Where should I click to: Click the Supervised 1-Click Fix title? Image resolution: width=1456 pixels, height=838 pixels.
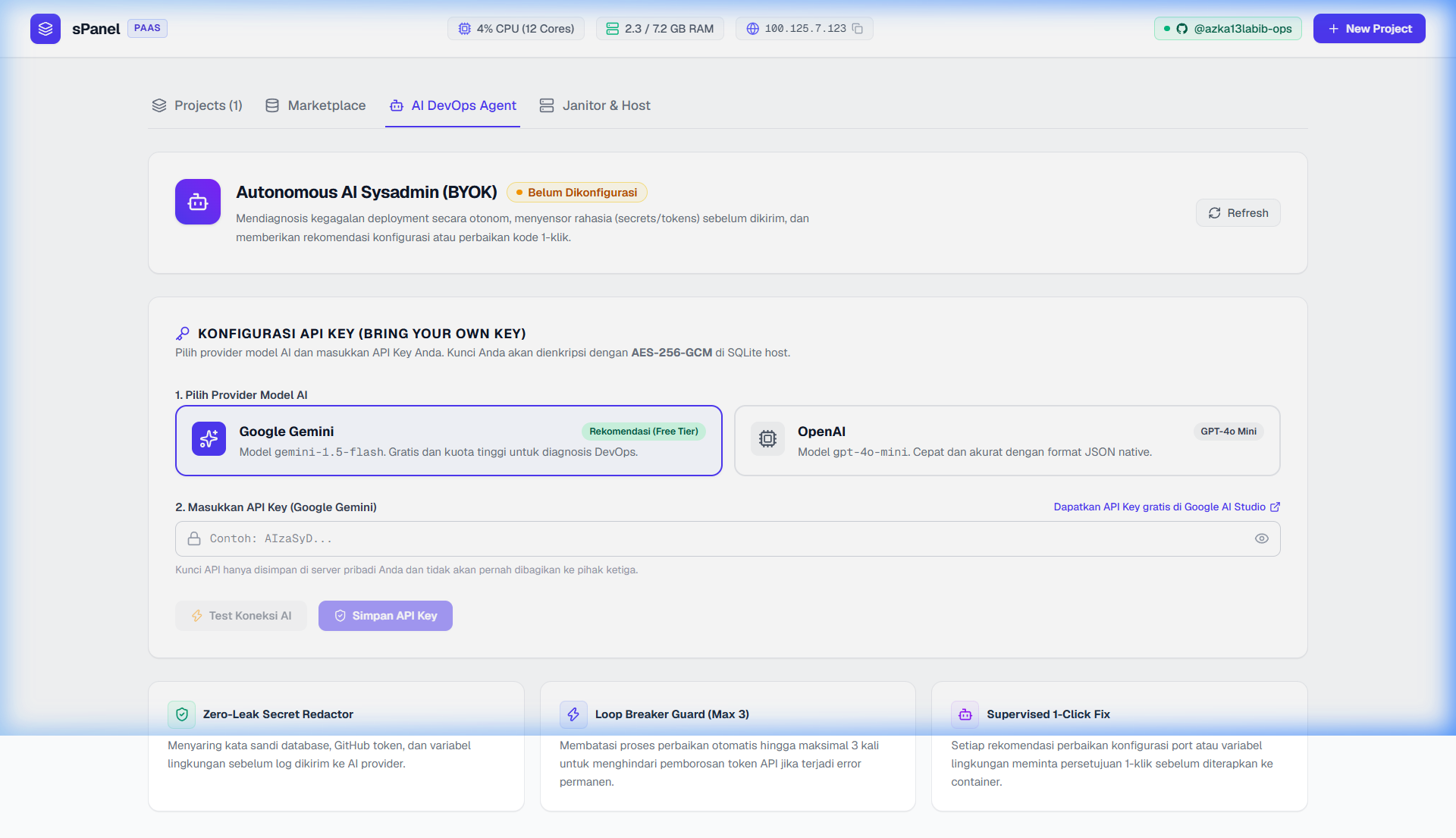point(1048,714)
